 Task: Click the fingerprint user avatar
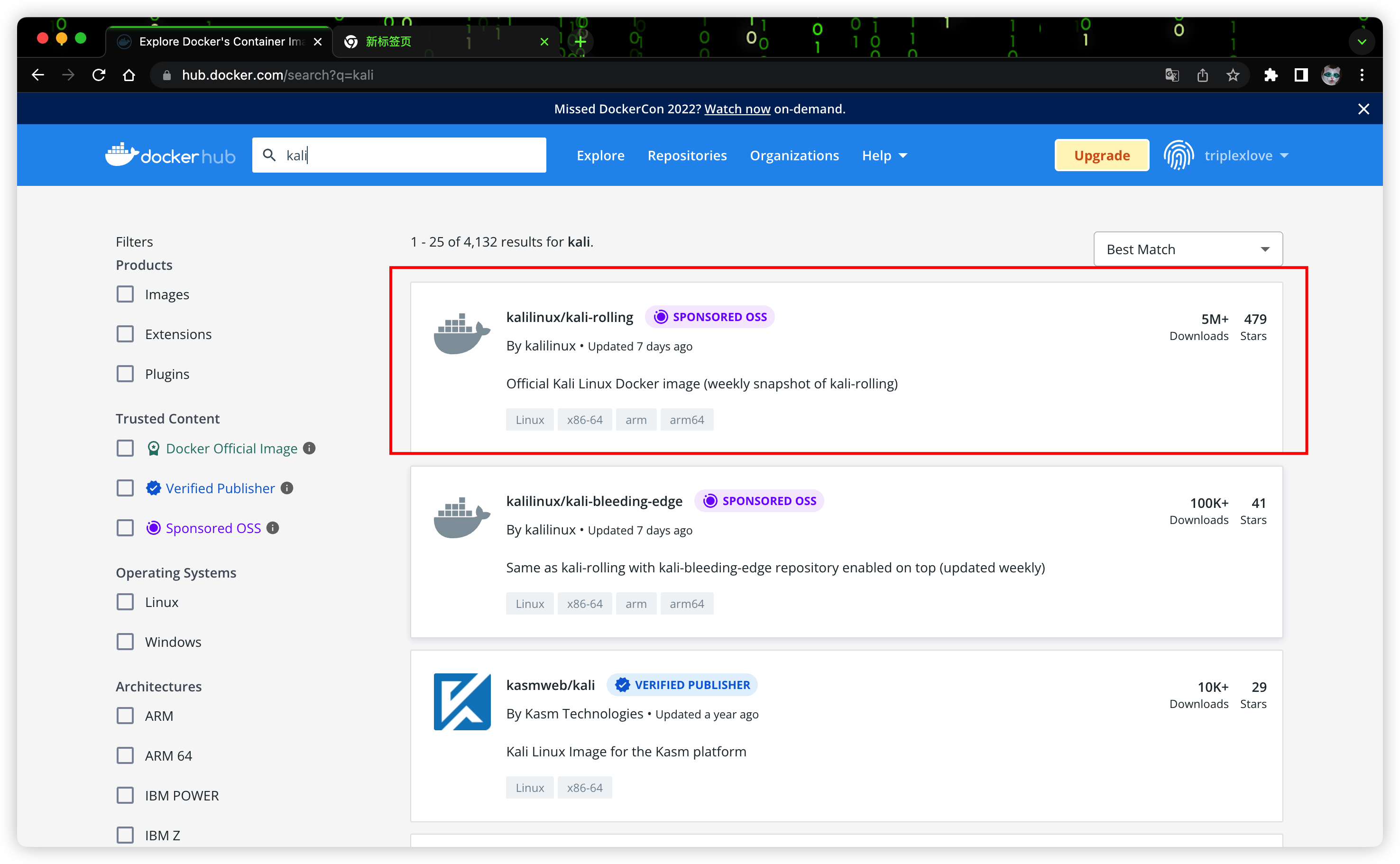tap(1179, 155)
